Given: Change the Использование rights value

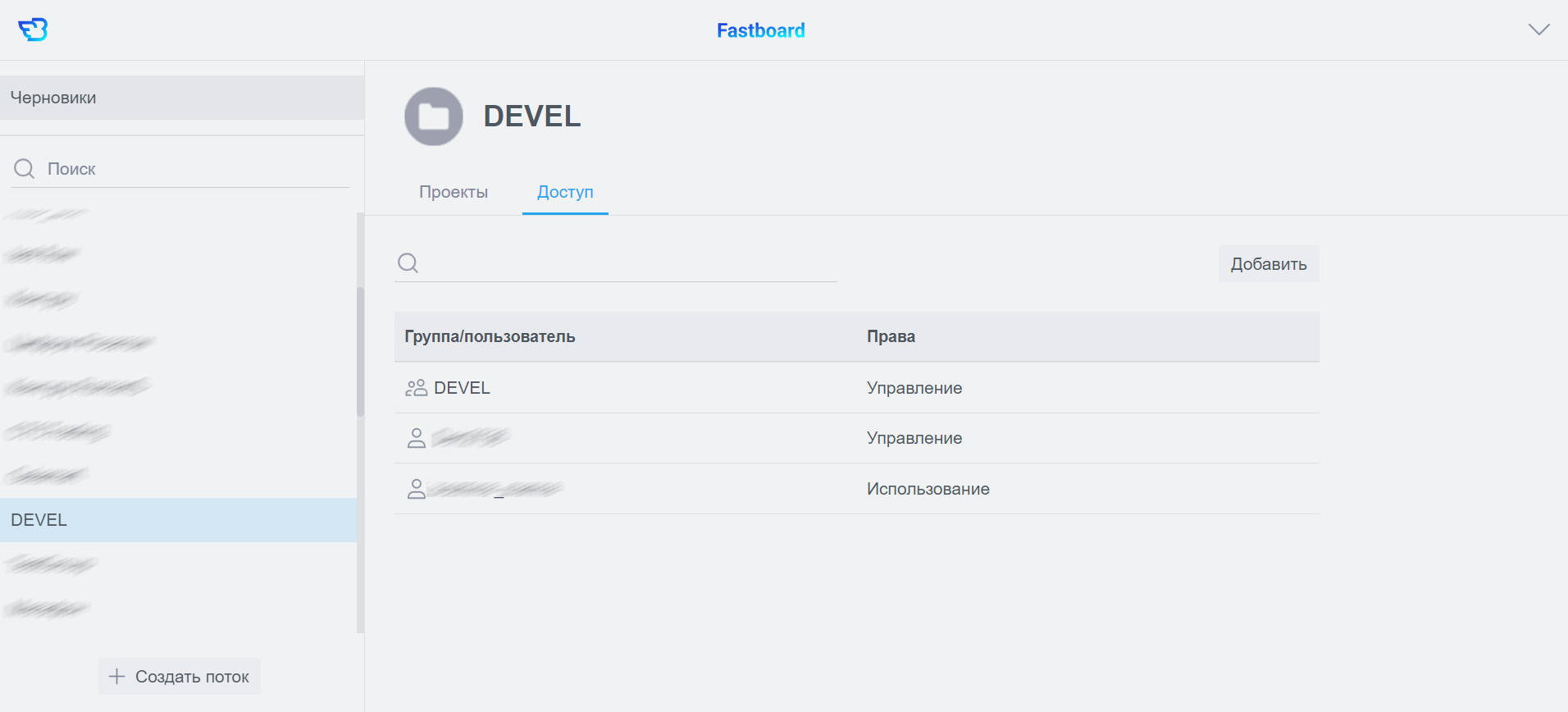Looking at the screenshot, I should (x=928, y=489).
